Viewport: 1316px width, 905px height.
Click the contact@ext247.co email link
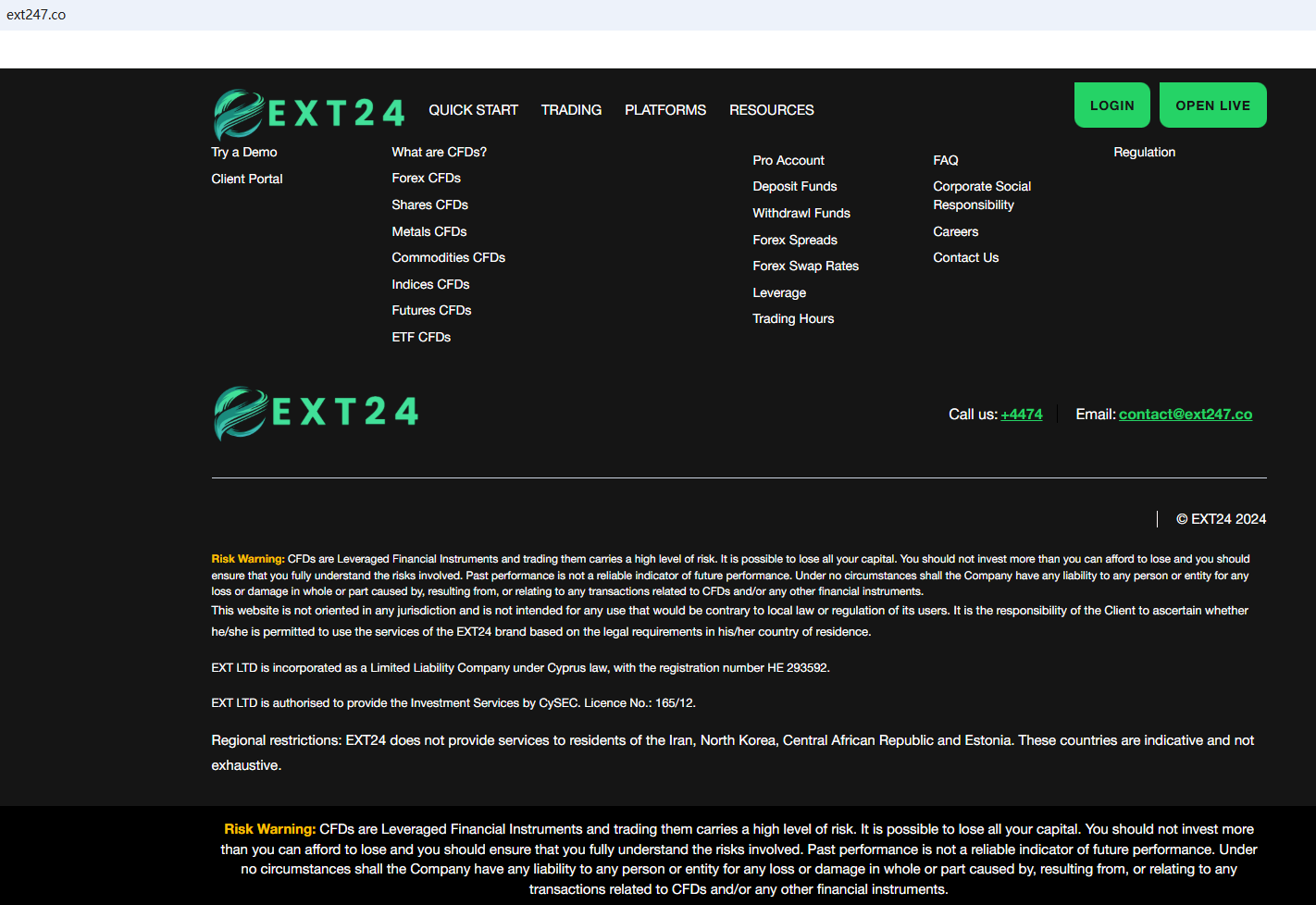coord(1186,415)
